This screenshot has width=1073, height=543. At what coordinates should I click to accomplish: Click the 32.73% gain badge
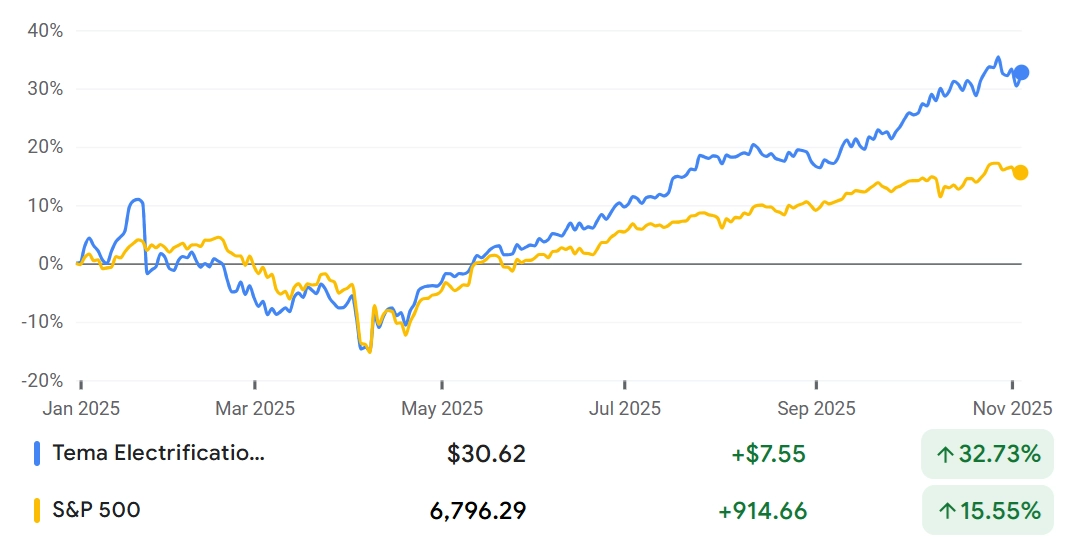click(987, 455)
